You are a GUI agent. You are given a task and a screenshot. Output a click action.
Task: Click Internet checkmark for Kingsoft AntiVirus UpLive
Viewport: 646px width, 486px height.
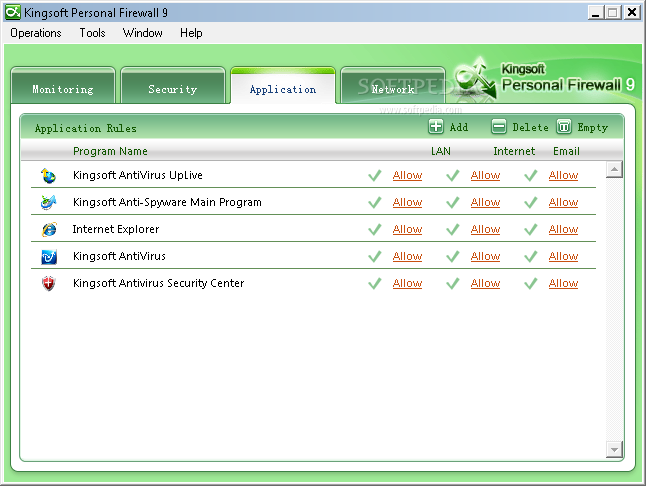click(452, 175)
